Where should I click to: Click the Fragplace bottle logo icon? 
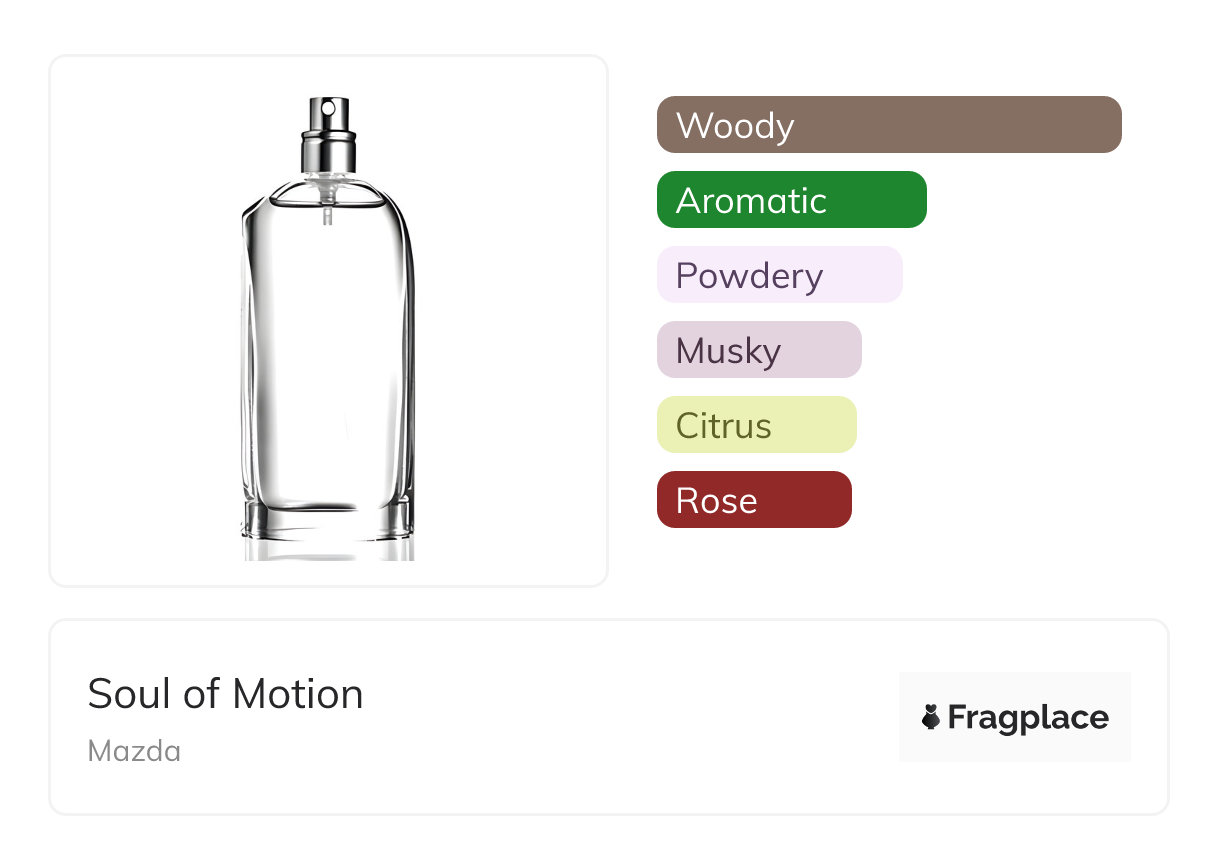[x=931, y=717]
